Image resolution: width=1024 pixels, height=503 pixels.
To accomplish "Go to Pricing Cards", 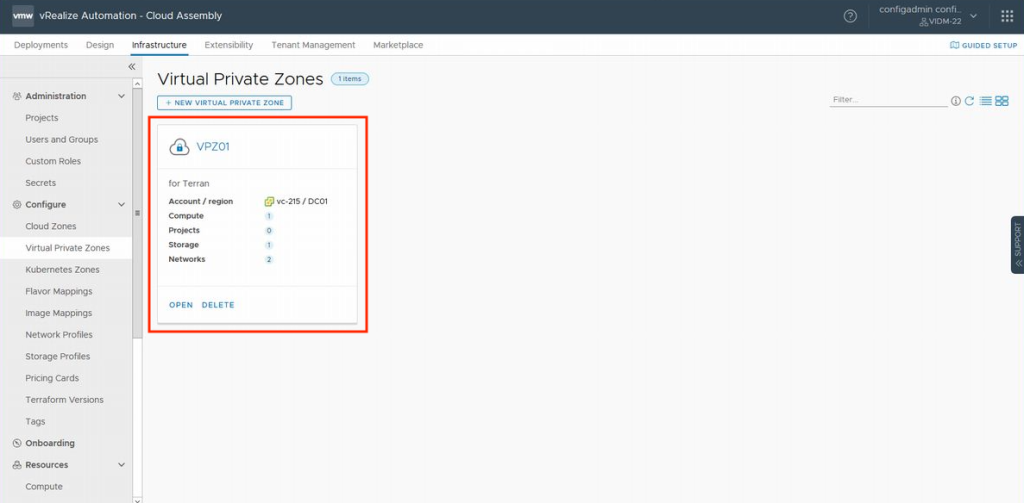I will coord(52,378).
